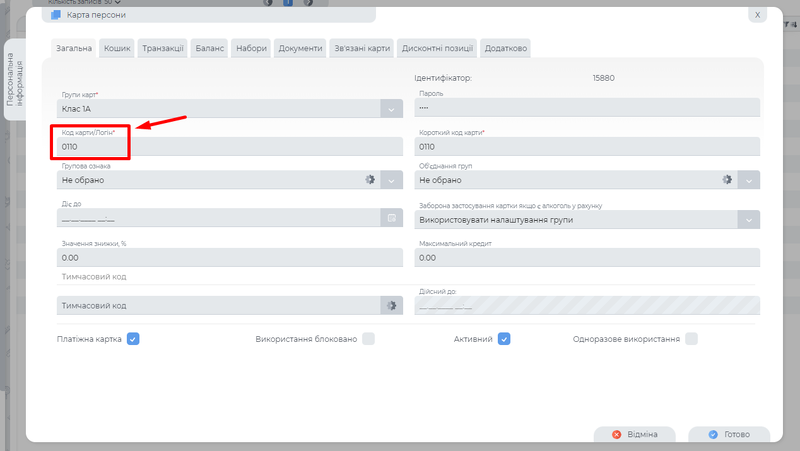Screen dimensions: 800x451
Task: Expand the Групова ознака dropdown arrow
Action: click(391, 180)
